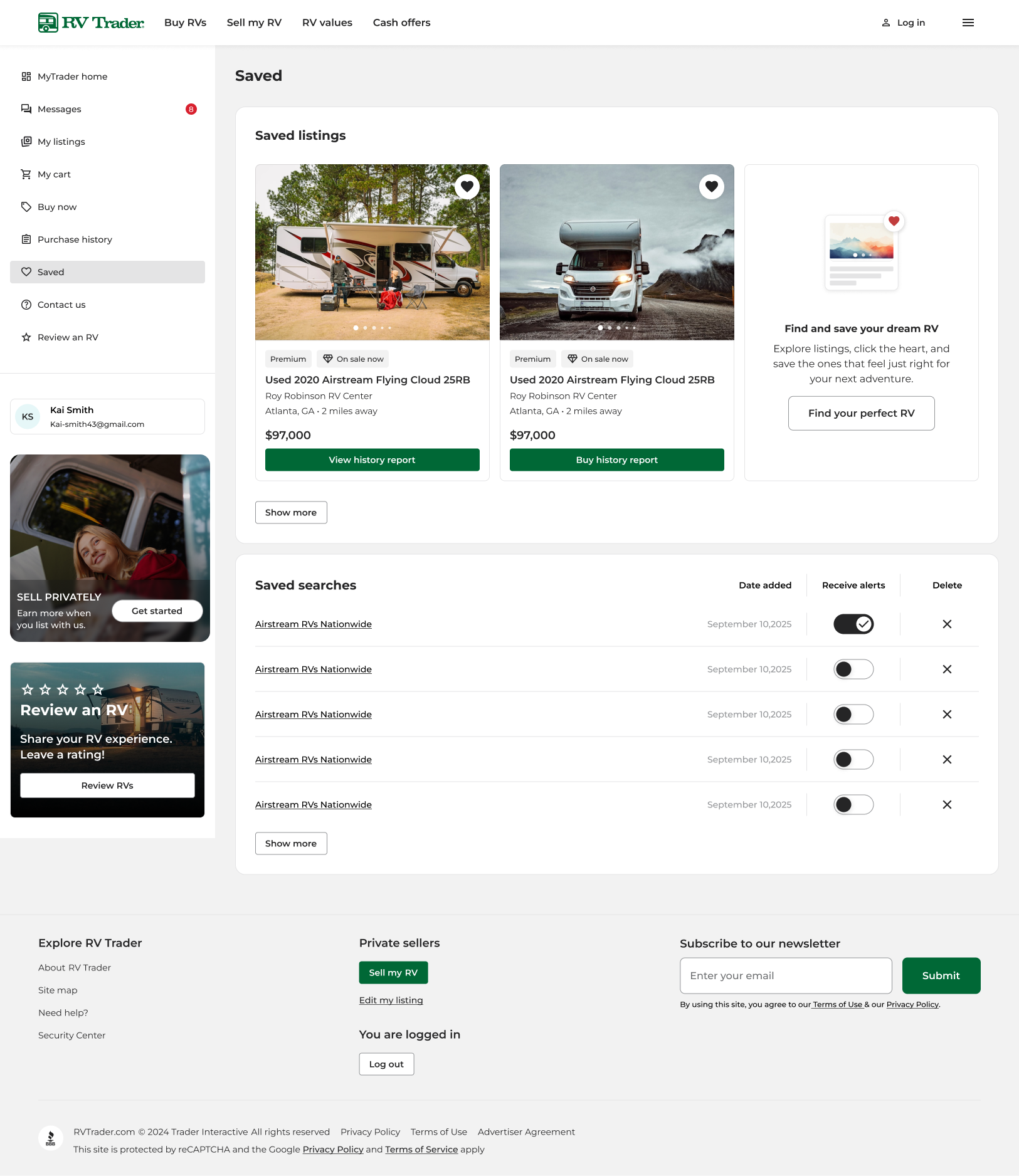
Task: Delete the fourth saved search row
Action: tap(947, 760)
